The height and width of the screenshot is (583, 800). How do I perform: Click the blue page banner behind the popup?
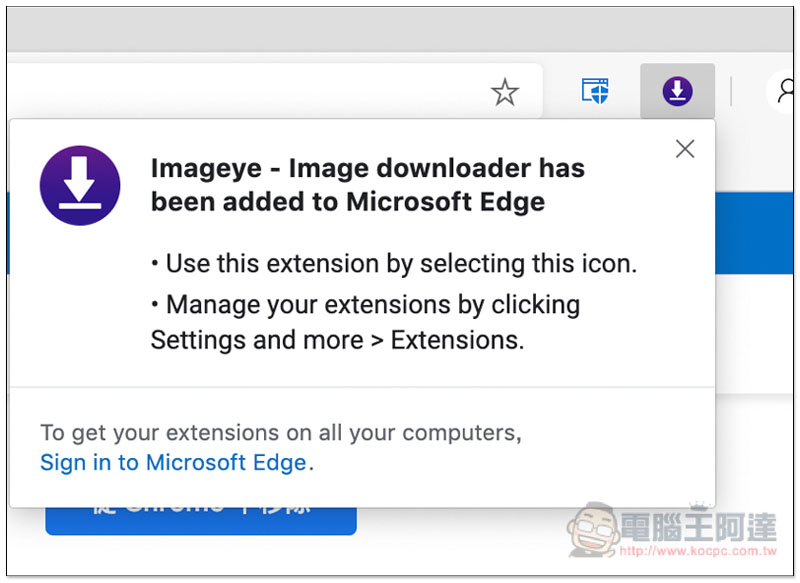pyautogui.click(x=754, y=233)
